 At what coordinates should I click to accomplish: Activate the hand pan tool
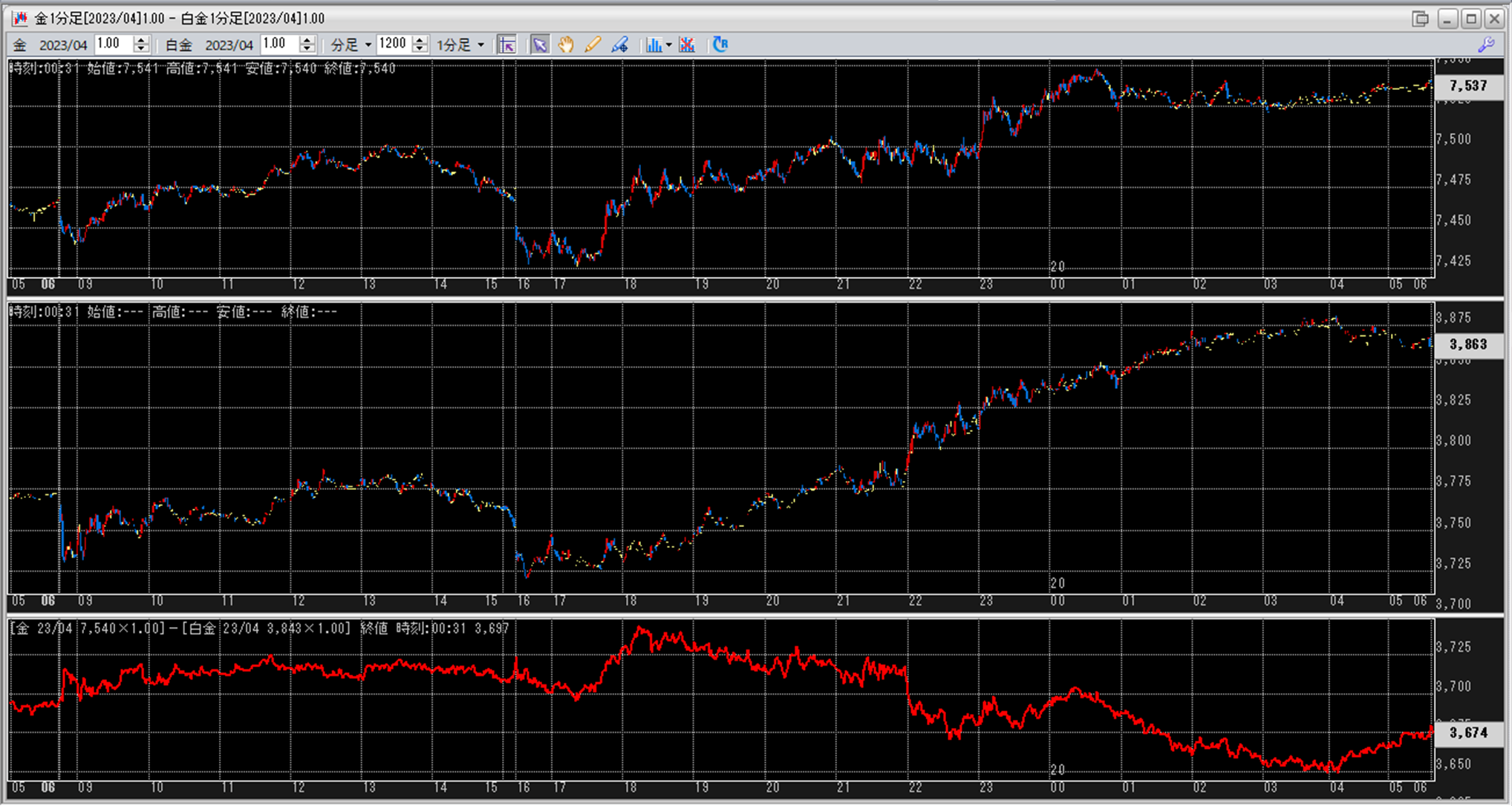pyautogui.click(x=566, y=45)
